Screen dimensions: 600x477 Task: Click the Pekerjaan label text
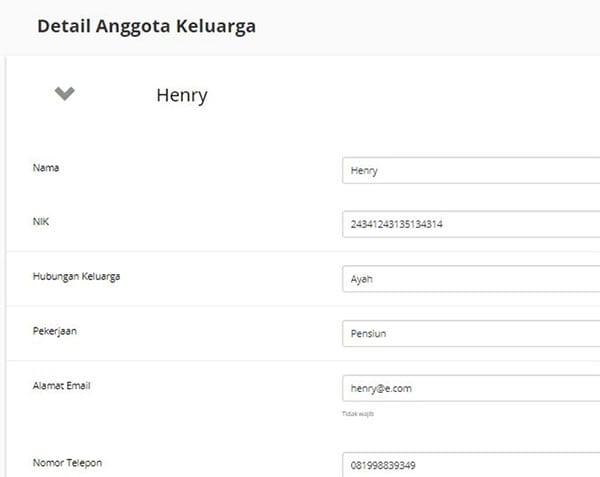(55, 330)
